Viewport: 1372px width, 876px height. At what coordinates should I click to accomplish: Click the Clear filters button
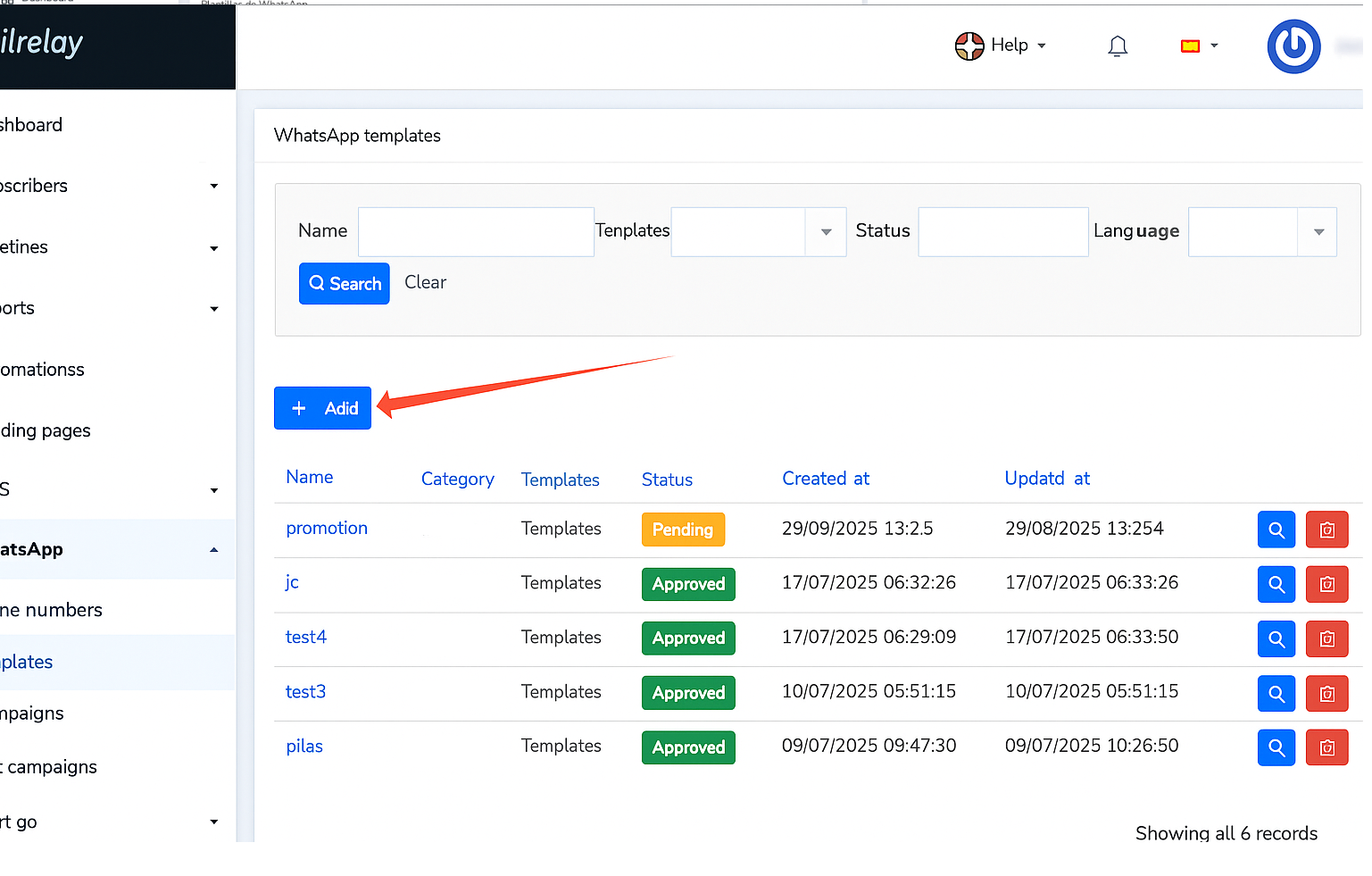[x=425, y=282]
